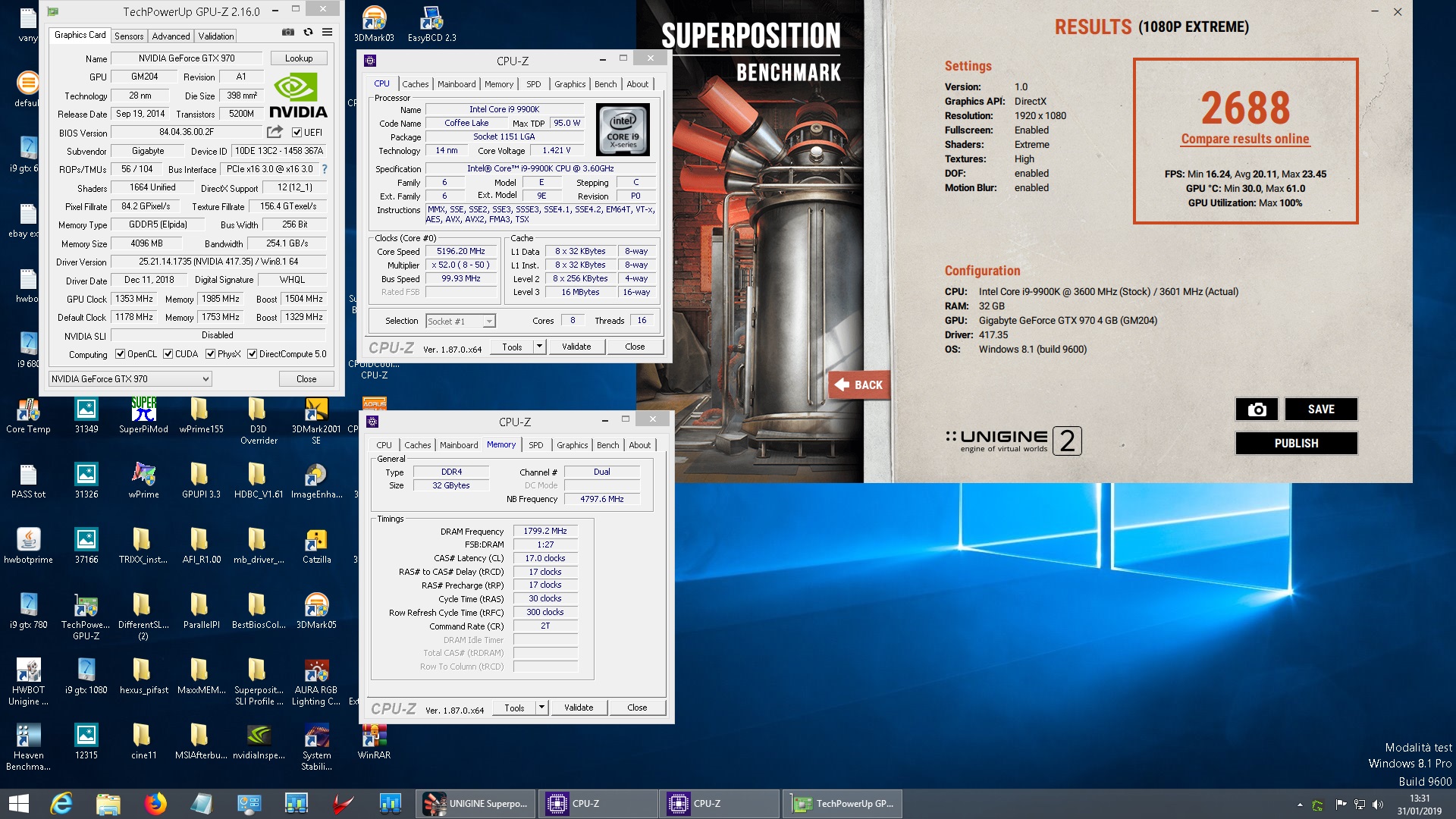The width and height of the screenshot is (1456, 819).
Task: Open GPU-Z hamburger menu
Action: click(x=328, y=32)
